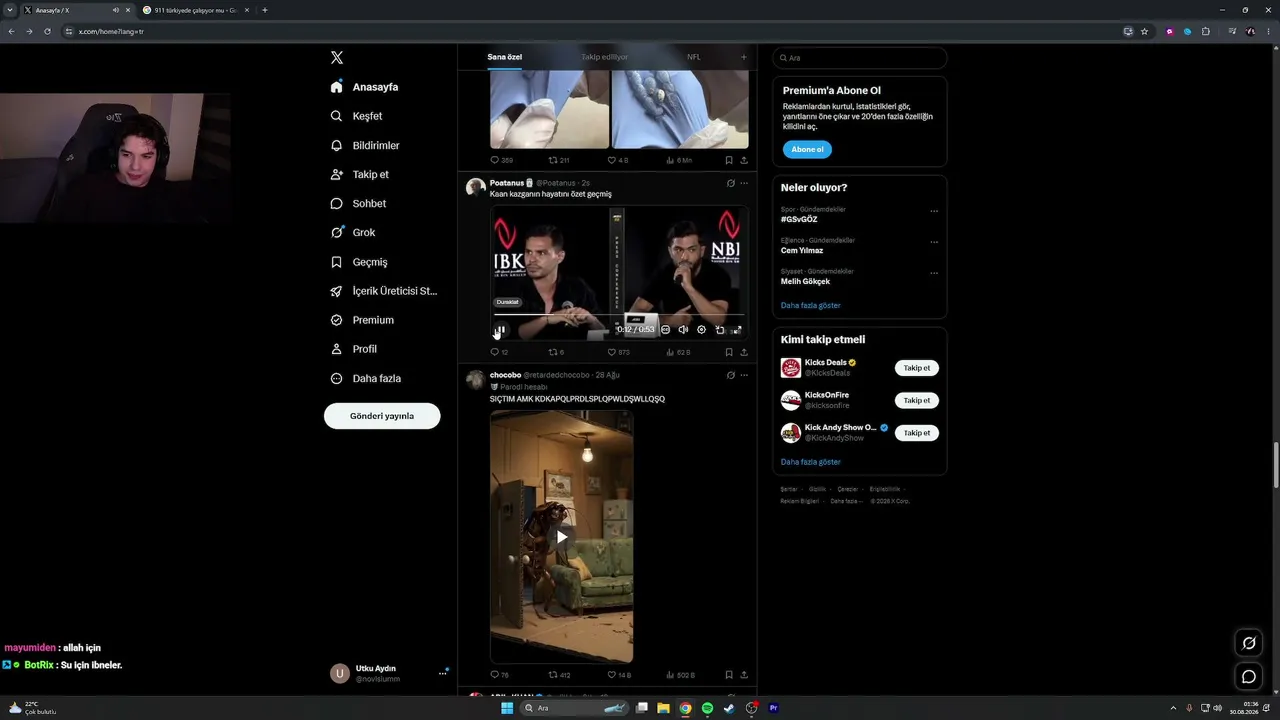Open İçerik Üreticisi Stüdyosu item
1280x720 pixels.
click(x=384, y=291)
